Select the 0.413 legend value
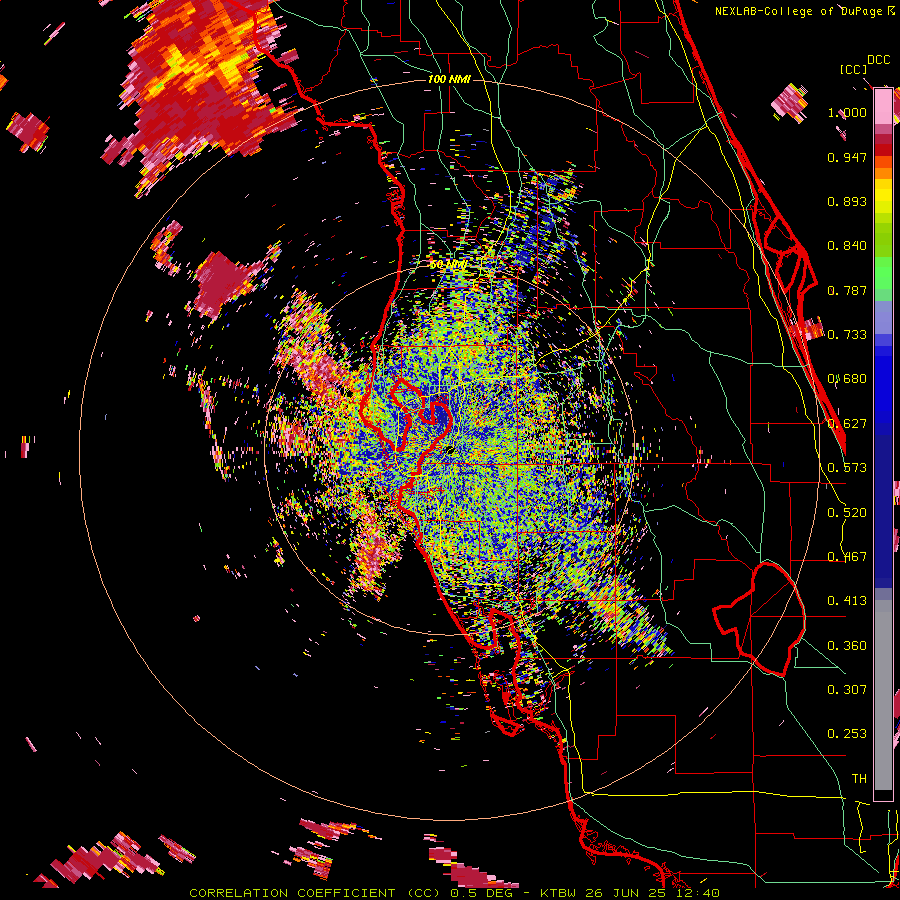This screenshot has width=900, height=900. pos(847,601)
